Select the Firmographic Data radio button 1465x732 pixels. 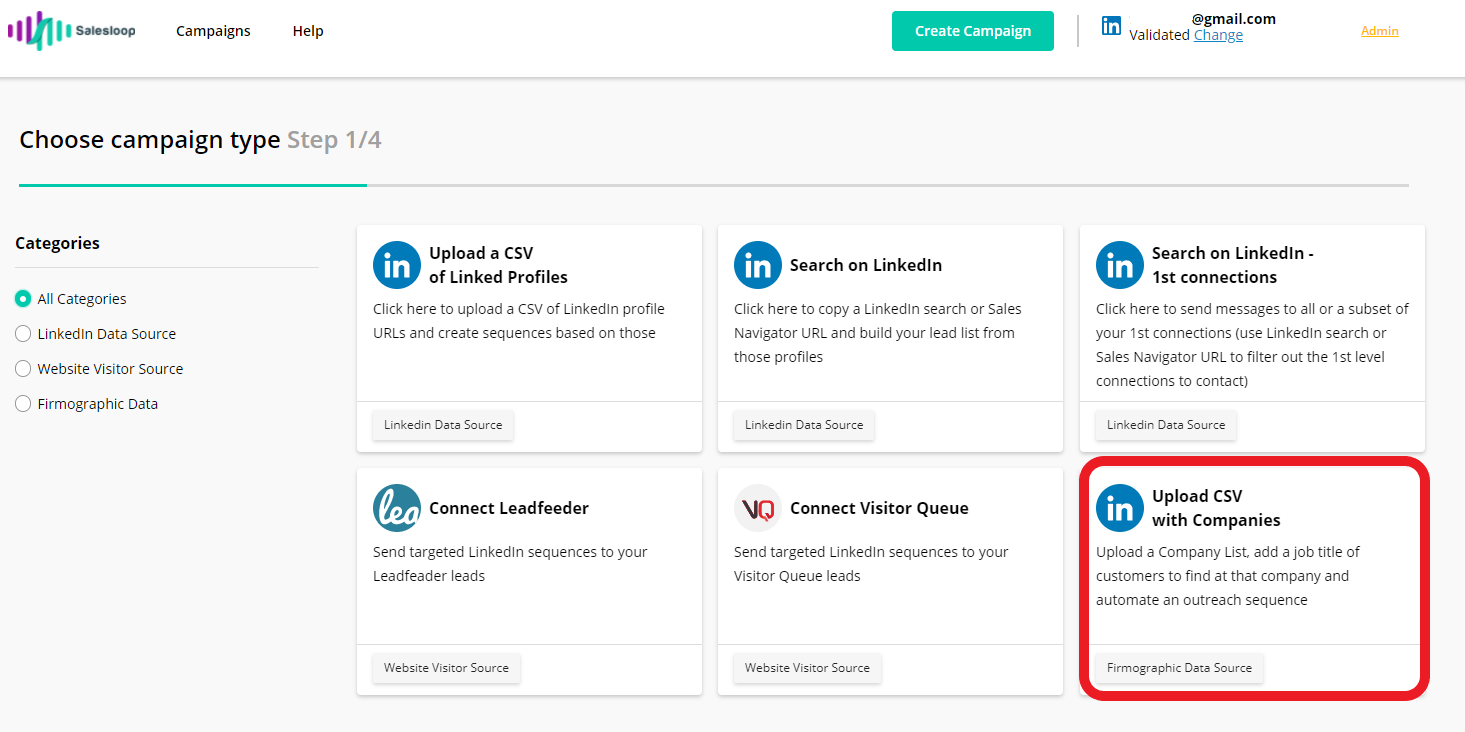pyautogui.click(x=23, y=404)
